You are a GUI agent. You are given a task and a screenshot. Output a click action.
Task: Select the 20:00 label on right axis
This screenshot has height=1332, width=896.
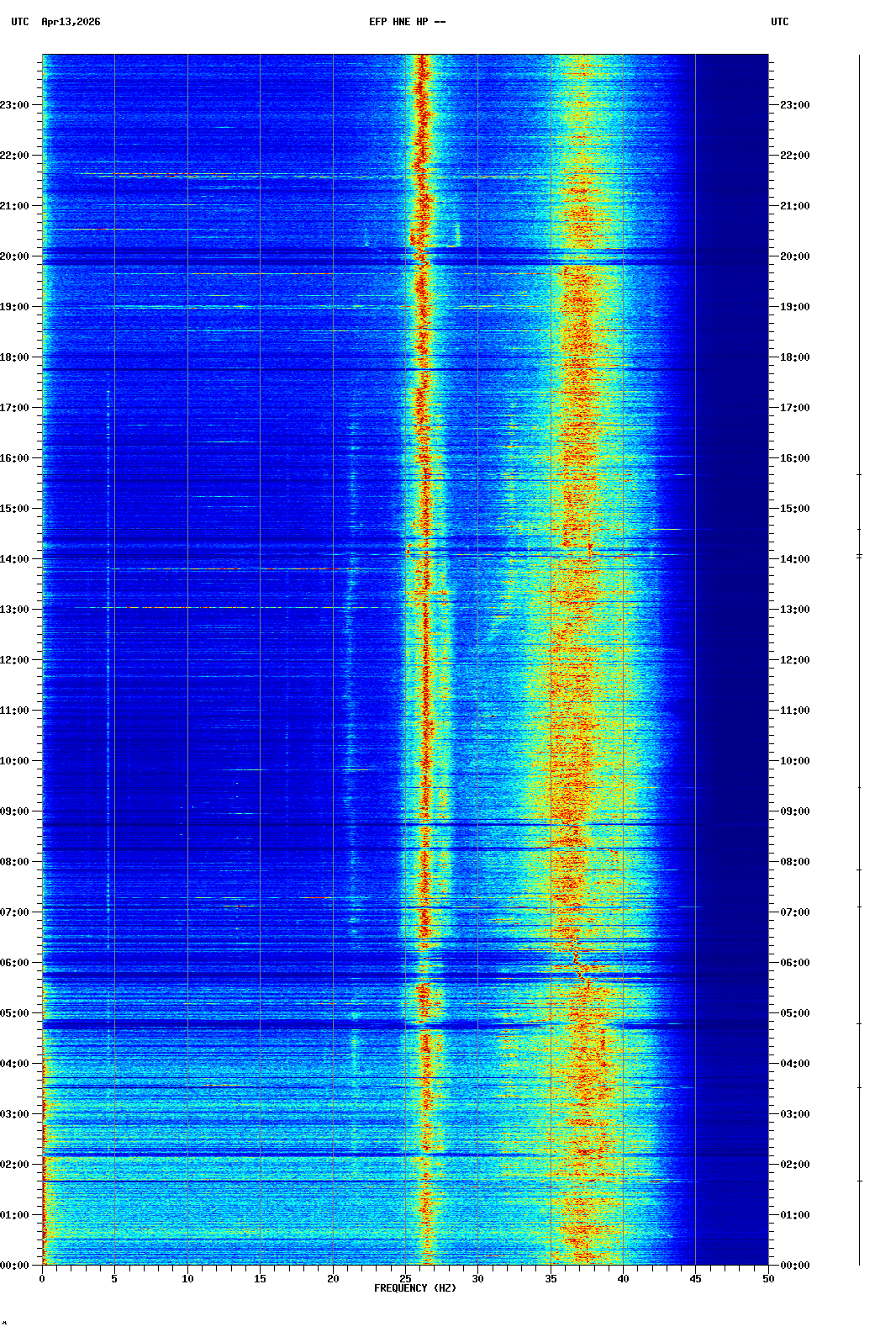click(794, 256)
